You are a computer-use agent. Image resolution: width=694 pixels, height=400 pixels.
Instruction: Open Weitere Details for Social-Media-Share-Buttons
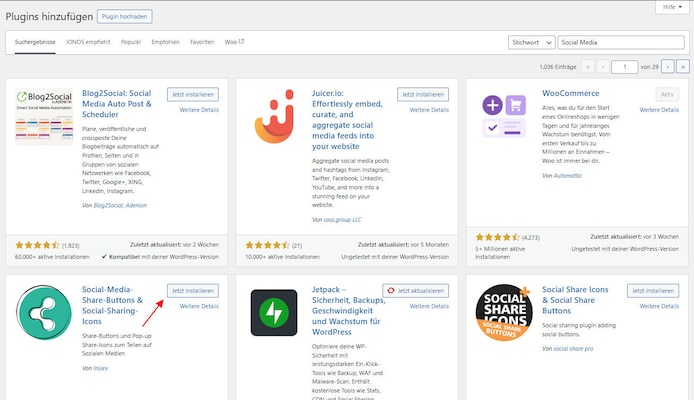point(199,306)
